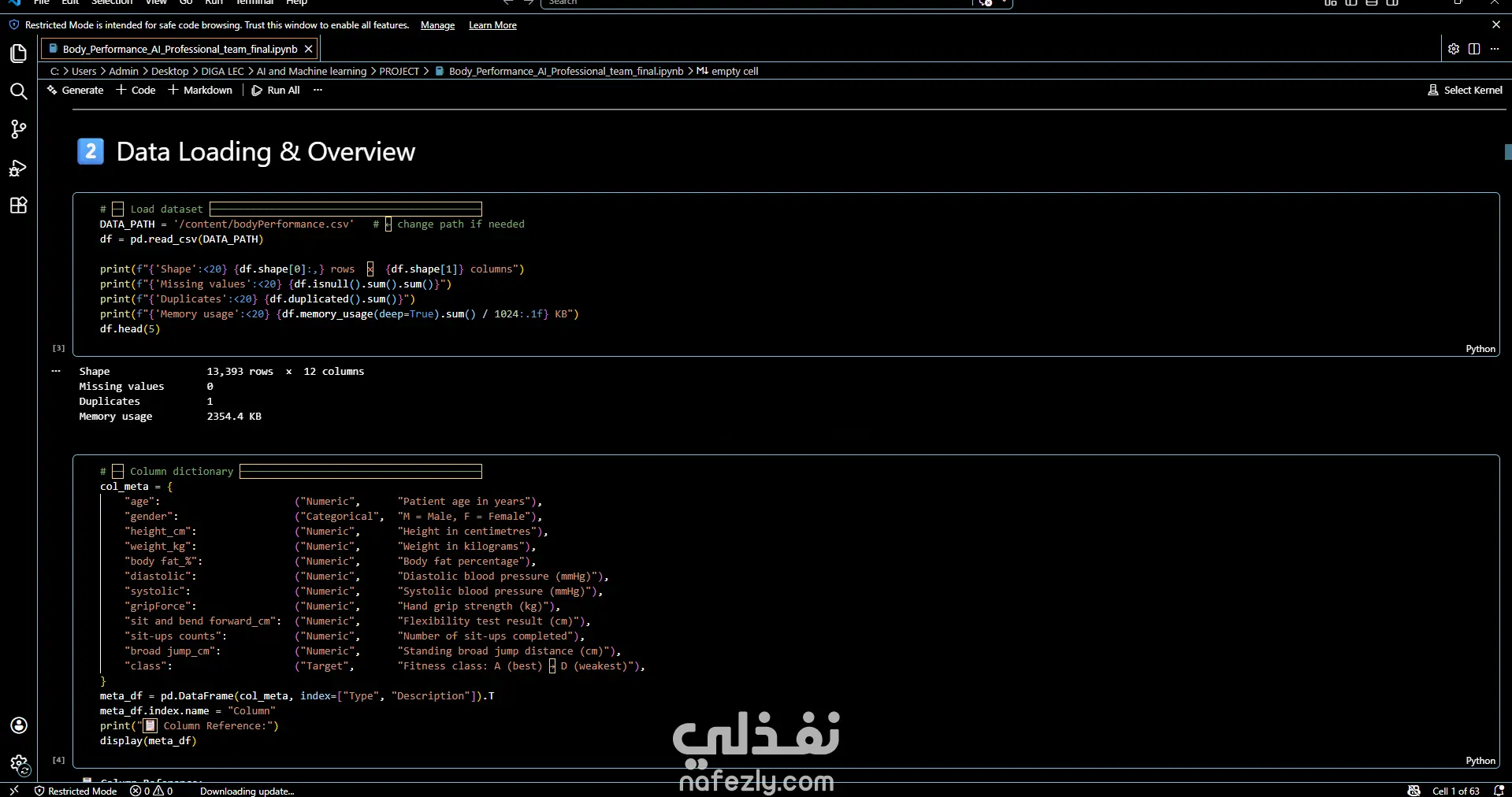Screen dimensions: 1512x797
Task: Click execution count [4] label
Action: [58, 760]
